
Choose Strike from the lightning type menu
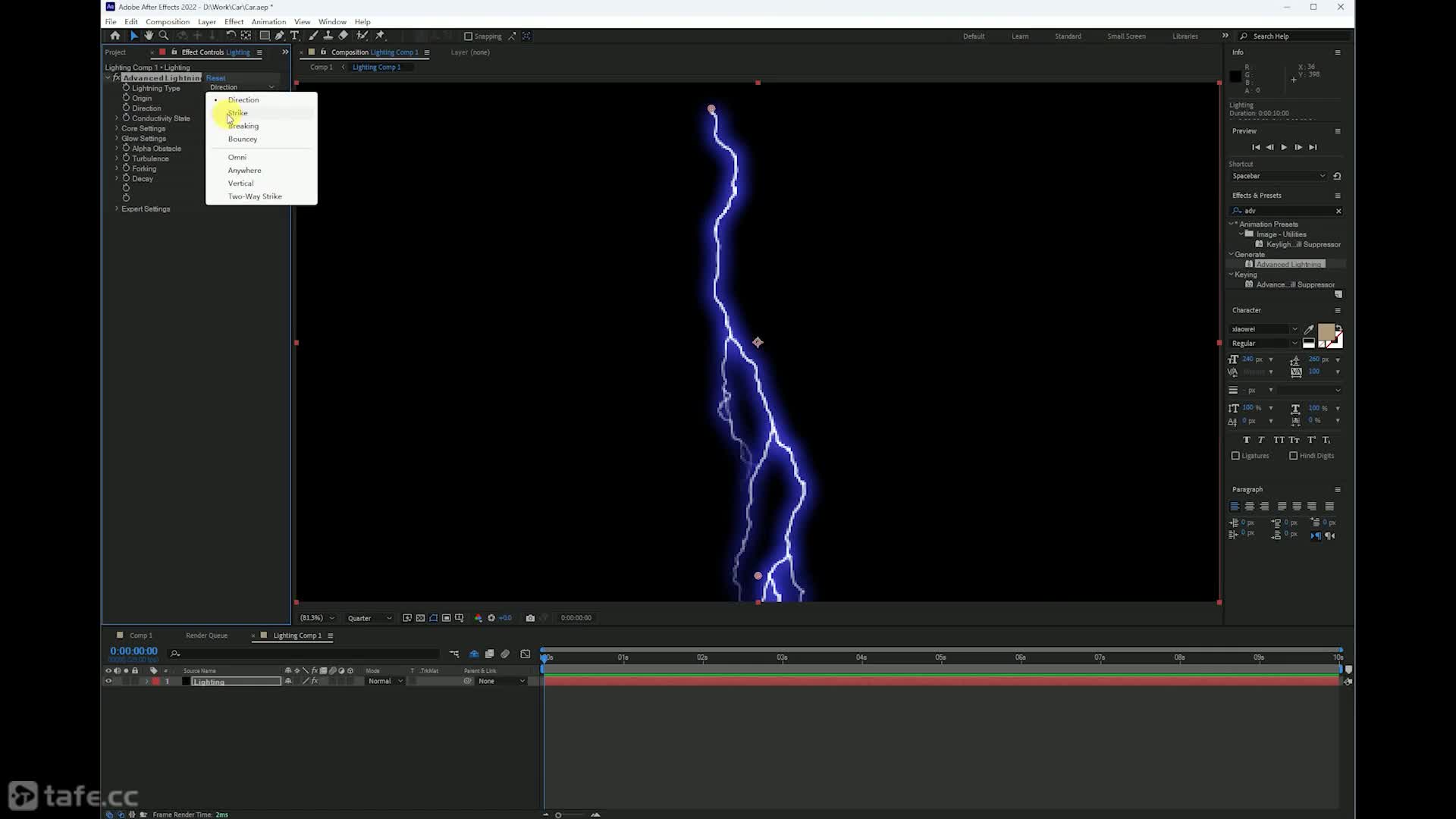click(x=237, y=113)
